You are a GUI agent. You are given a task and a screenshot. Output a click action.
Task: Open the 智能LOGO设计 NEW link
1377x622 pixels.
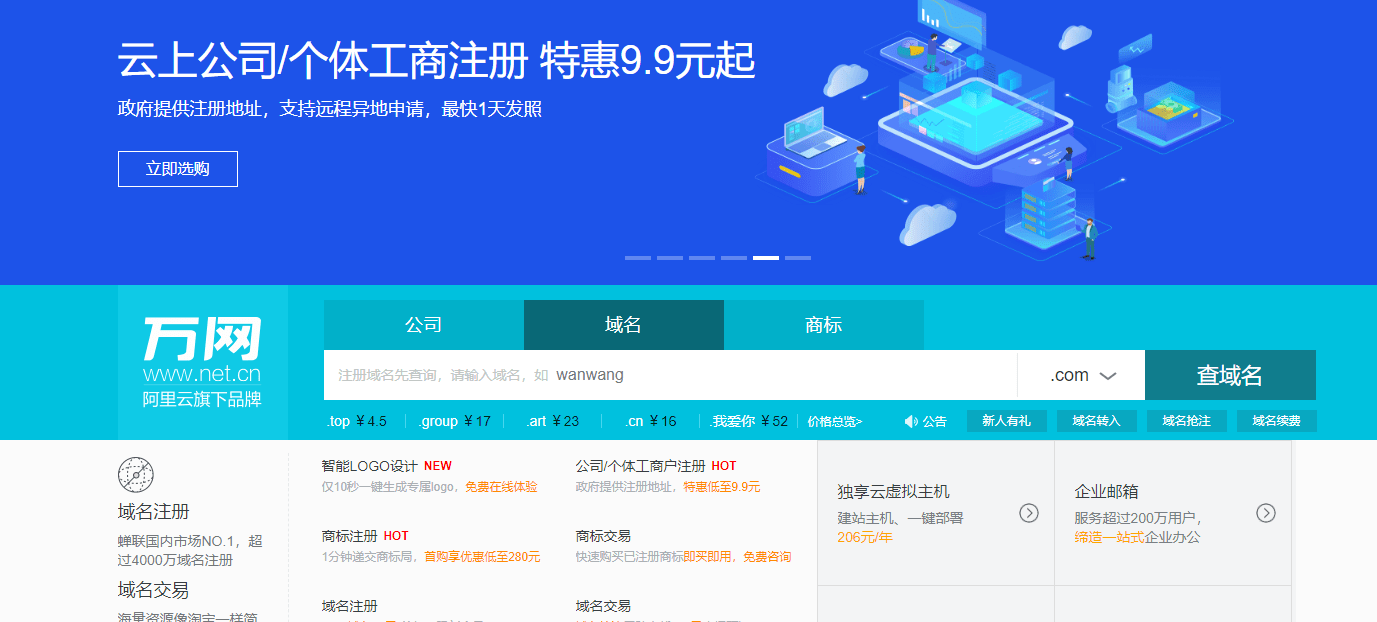pyautogui.click(x=387, y=466)
